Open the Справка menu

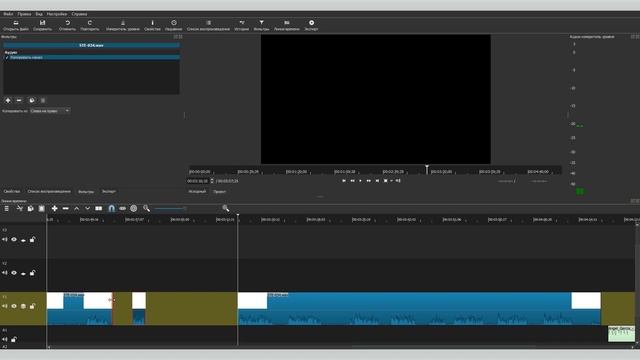point(79,14)
